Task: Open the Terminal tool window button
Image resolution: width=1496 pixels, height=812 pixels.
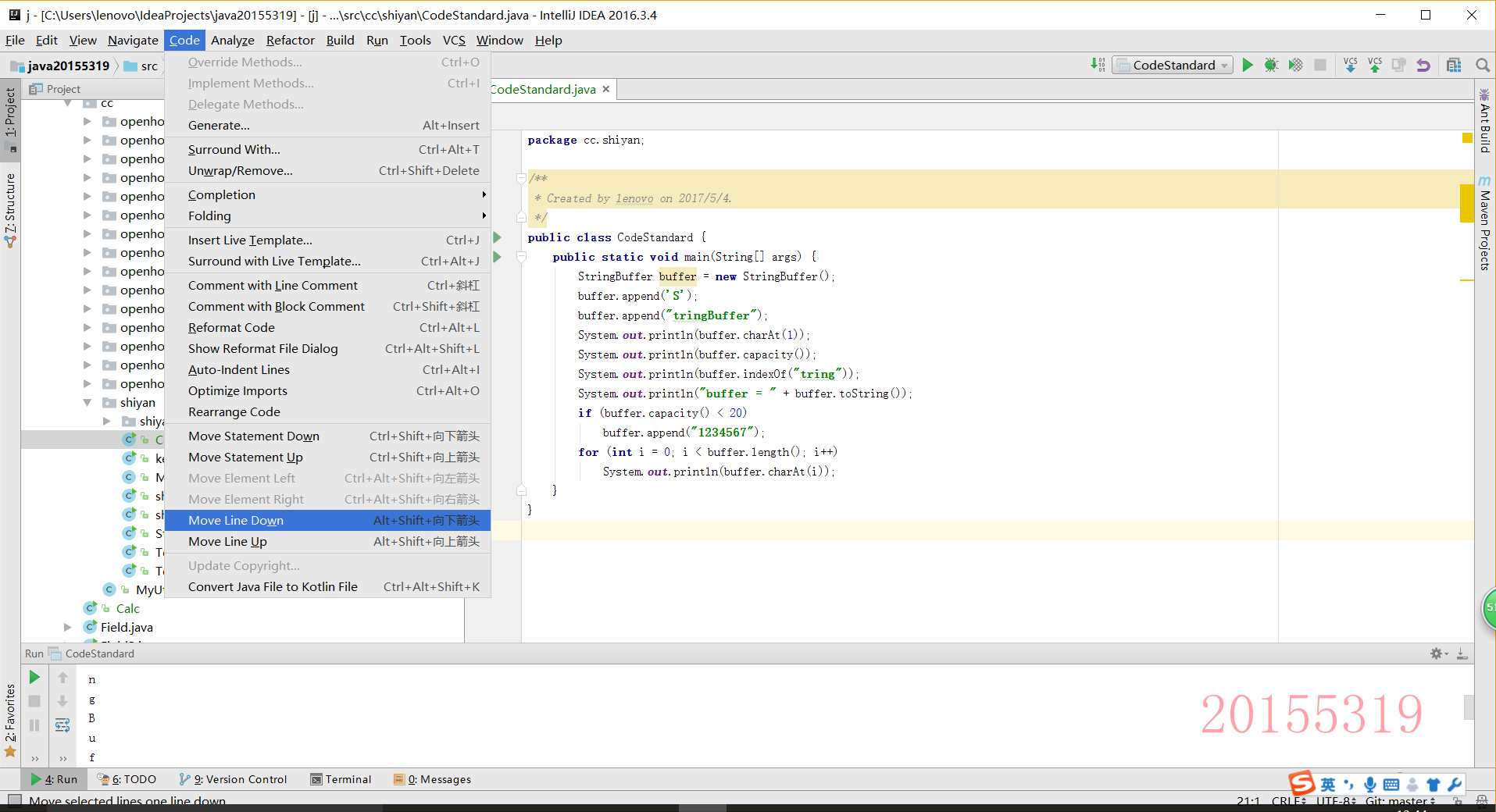Action: (x=341, y=779)
